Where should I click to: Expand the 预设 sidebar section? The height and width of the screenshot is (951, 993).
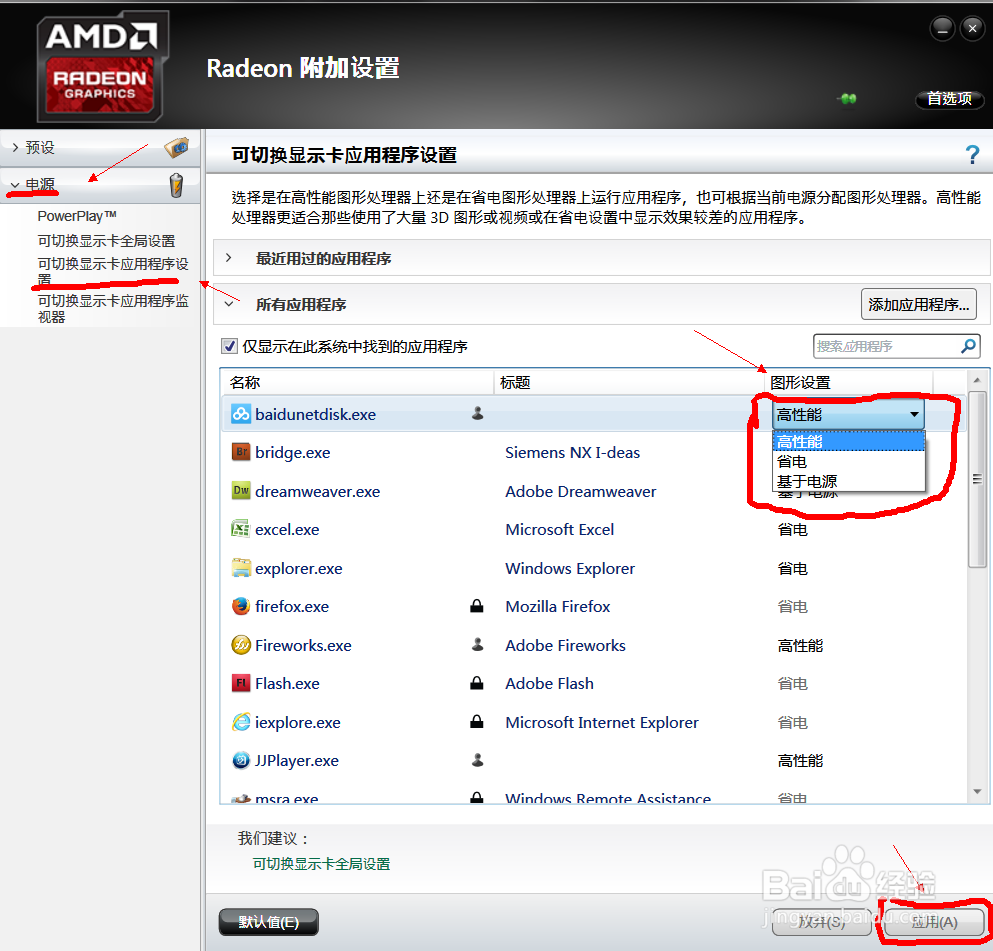pos(15,148)
